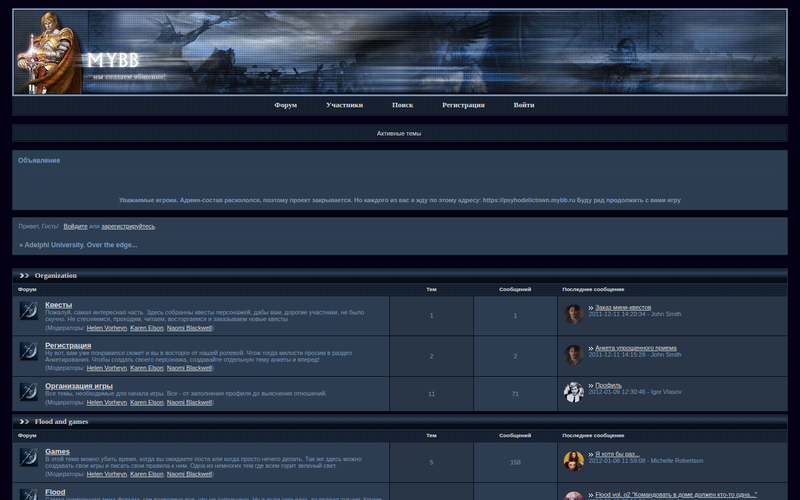Collapse the Organization category
This screenshot has height=500, width=800.
24,275
